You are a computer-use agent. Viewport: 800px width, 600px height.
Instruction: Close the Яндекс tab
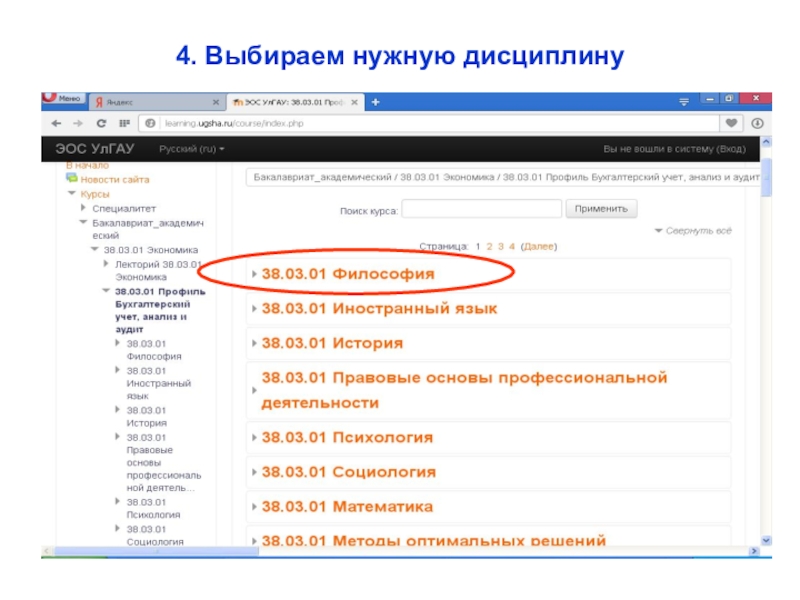tap(216, 102)
